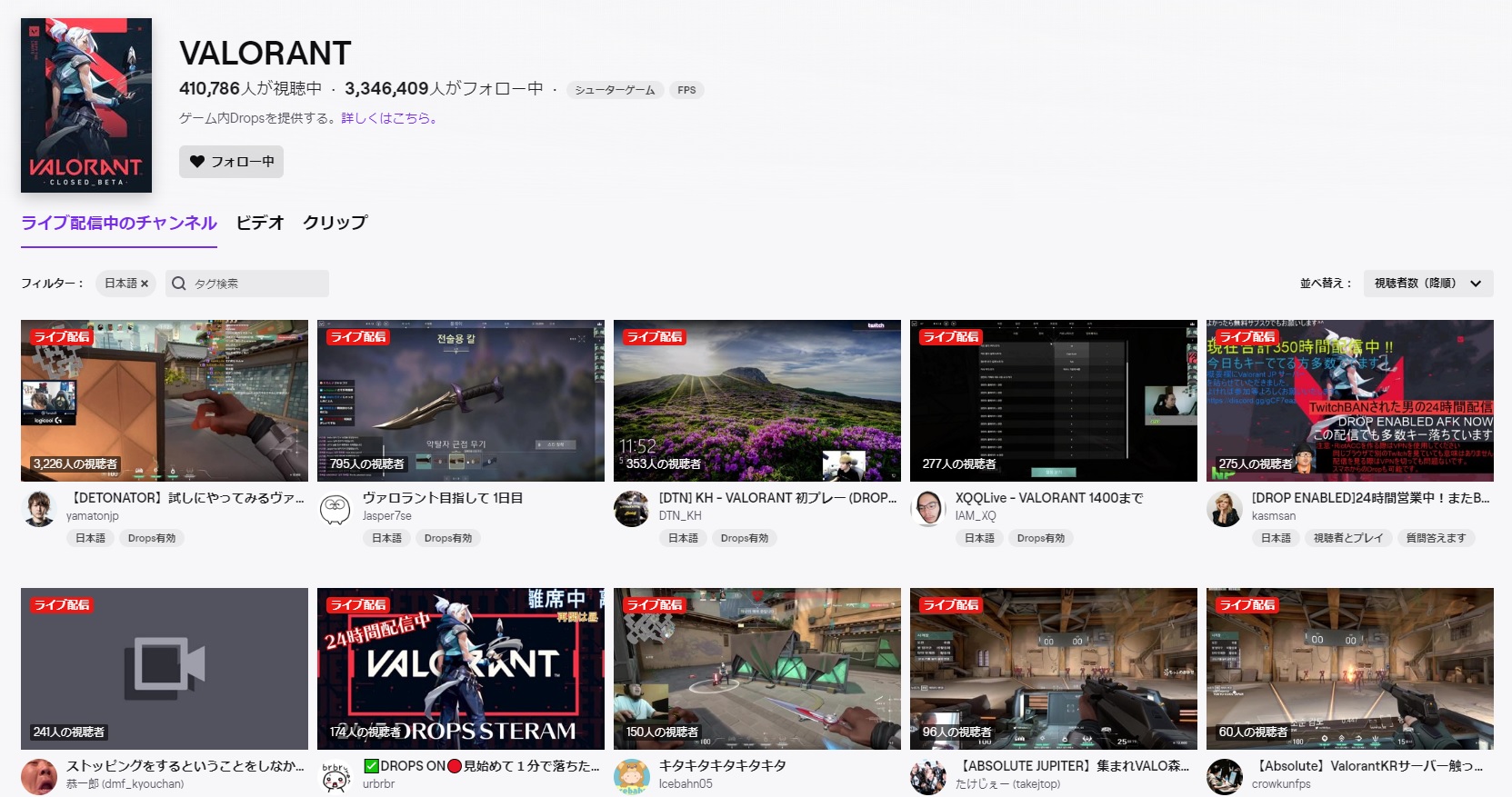Open urbrbr 24時間配信中 stream thumbnail
Image resolution: width=1512 pixels, height=797 pixels.
click(461, 669)
